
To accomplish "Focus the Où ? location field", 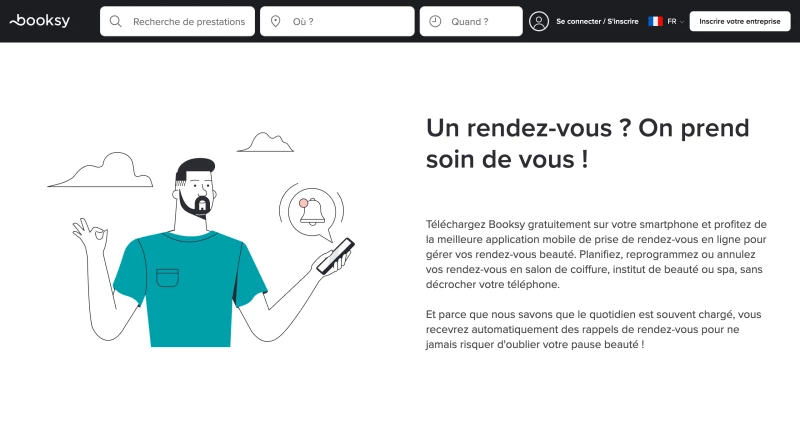I will pyautogui.click(x=337, y=21).
